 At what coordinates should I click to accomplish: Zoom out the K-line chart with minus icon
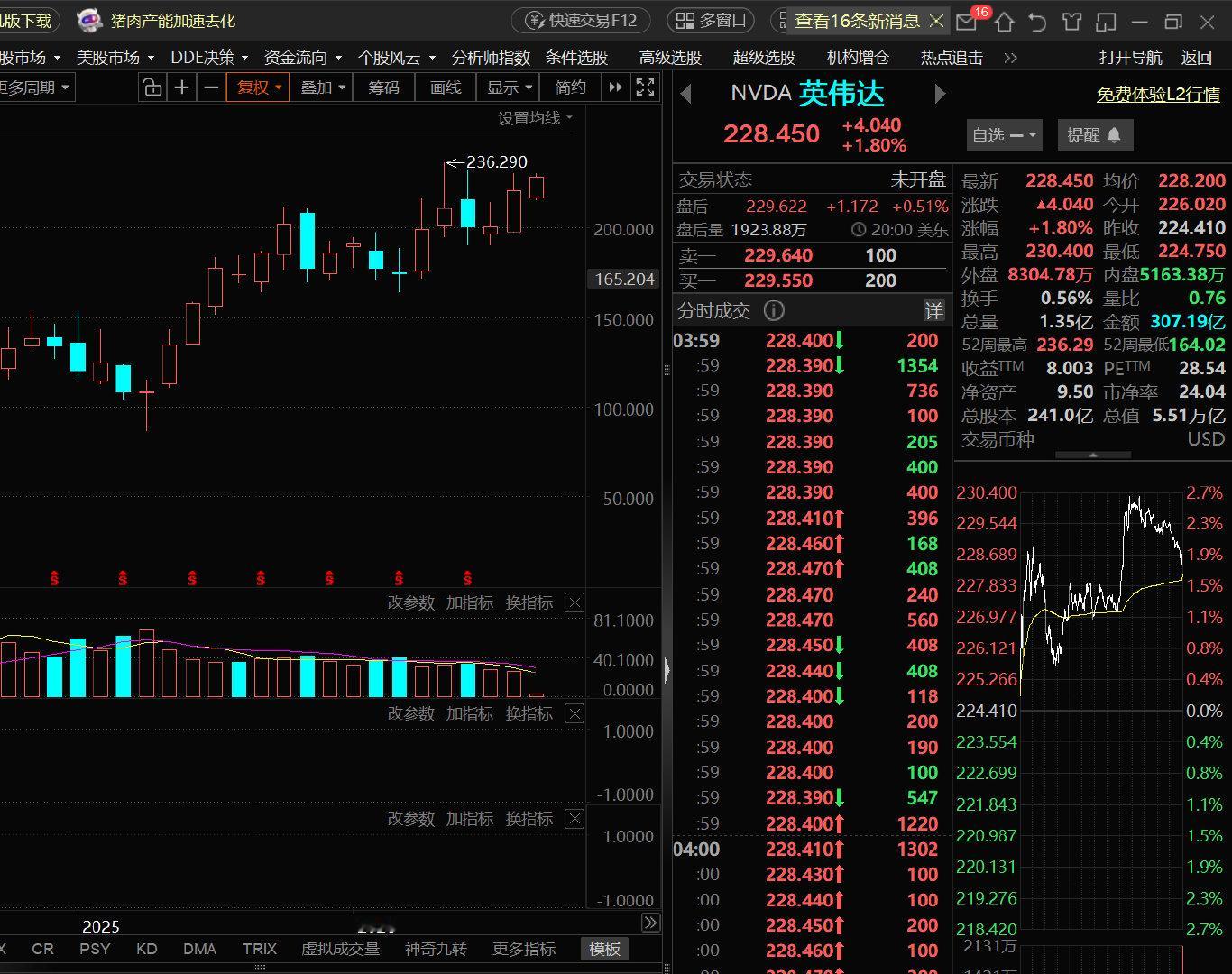pyautogui.click(x=211, y=87)
